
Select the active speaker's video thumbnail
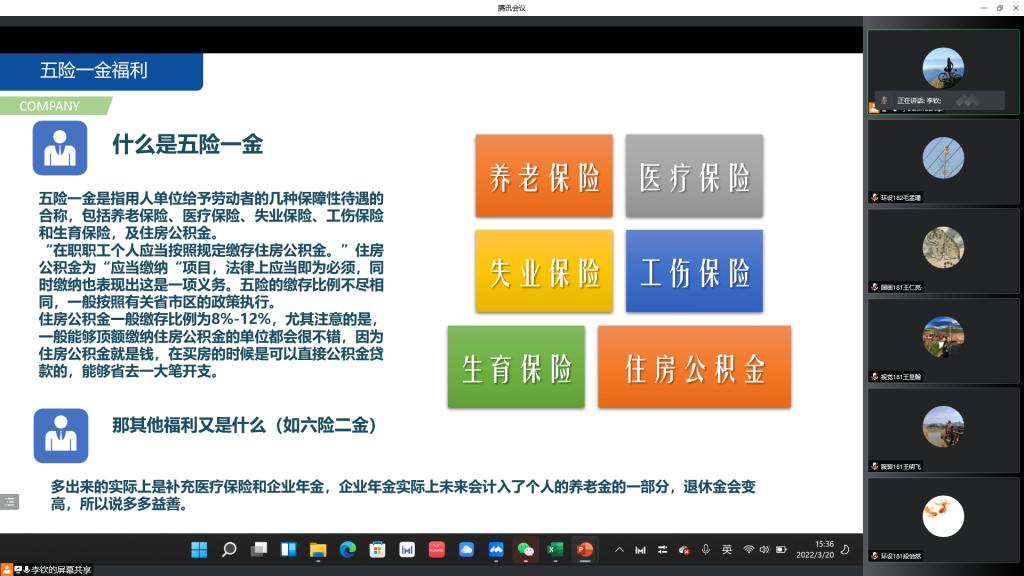(942, 70)
